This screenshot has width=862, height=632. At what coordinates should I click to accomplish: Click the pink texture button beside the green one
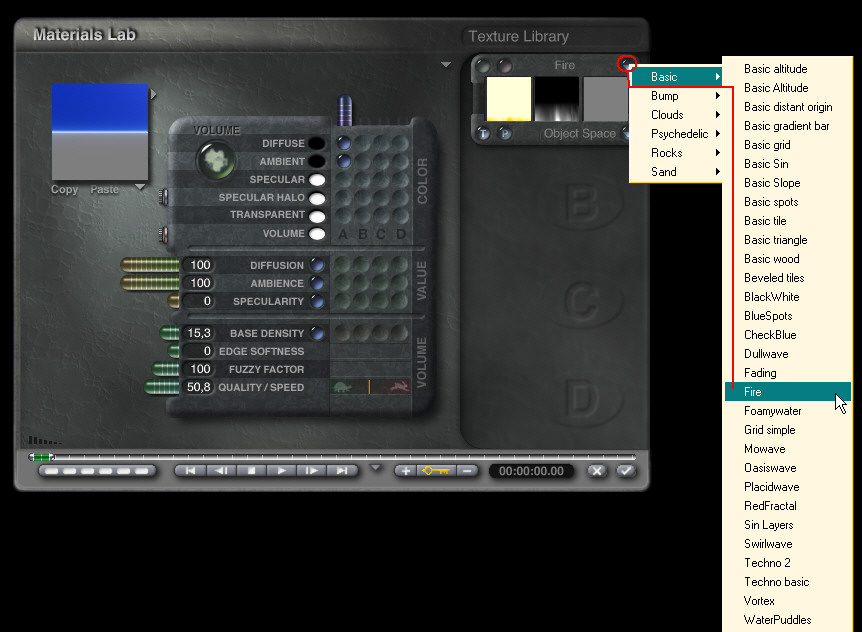504,66
